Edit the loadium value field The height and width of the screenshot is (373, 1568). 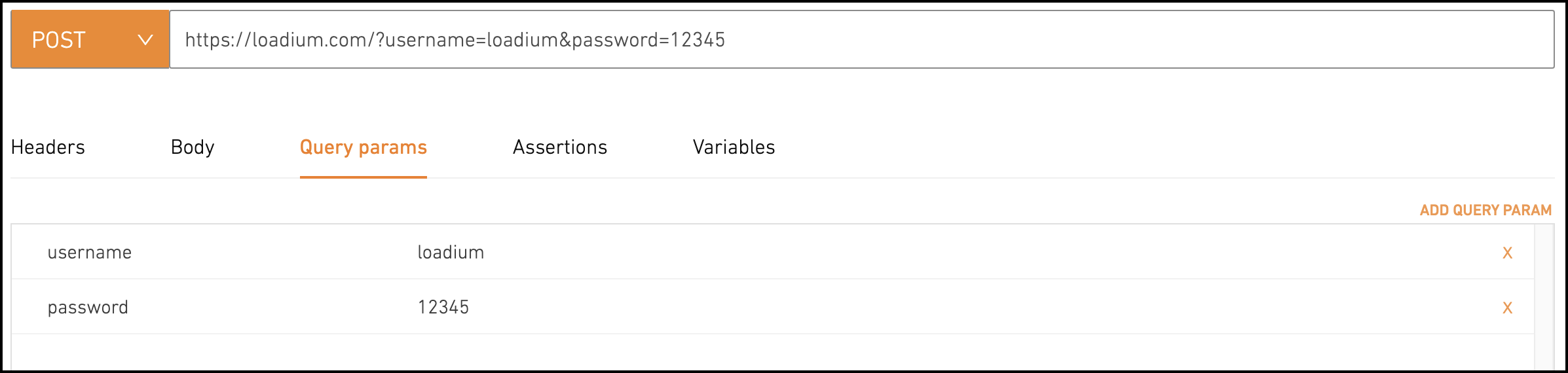pos(451,253)
